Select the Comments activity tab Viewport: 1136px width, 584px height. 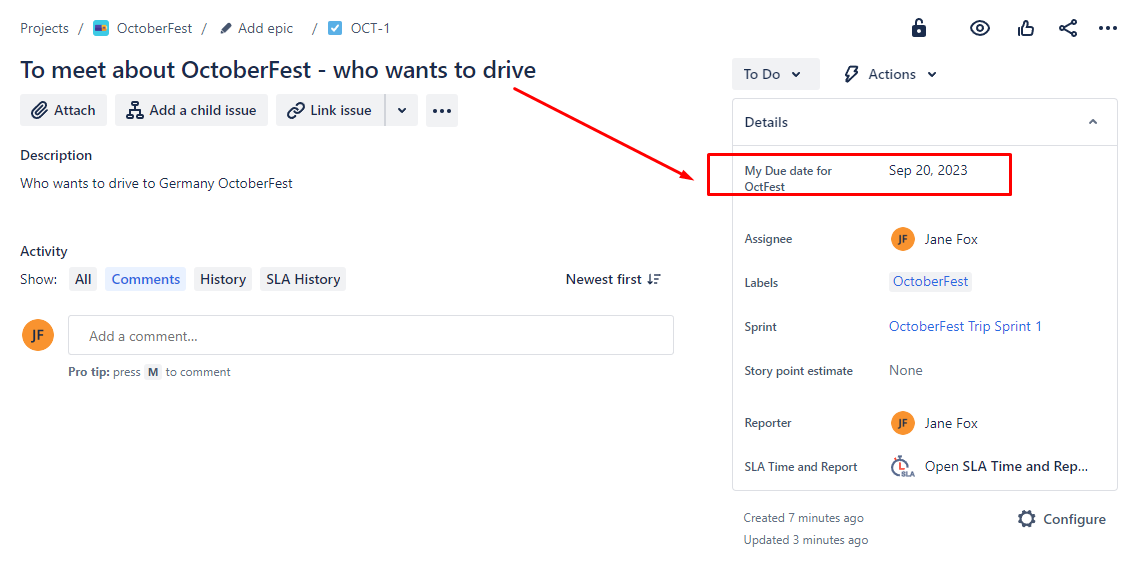click(146, 279)
